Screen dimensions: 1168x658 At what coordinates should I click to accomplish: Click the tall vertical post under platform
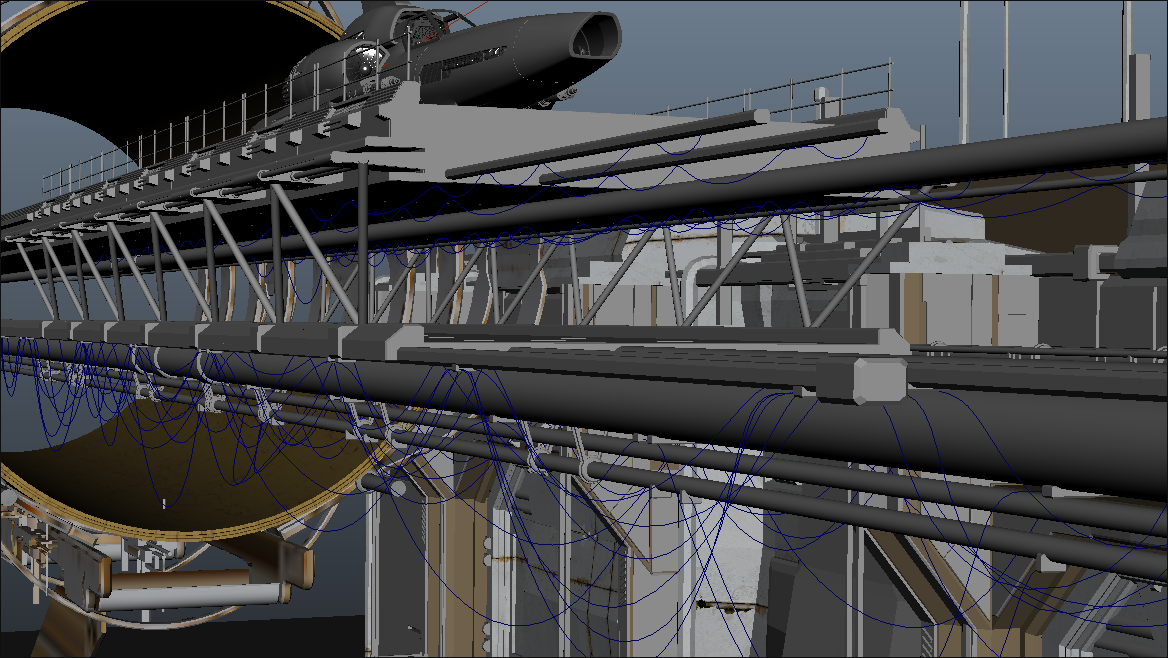coord(363,244)
